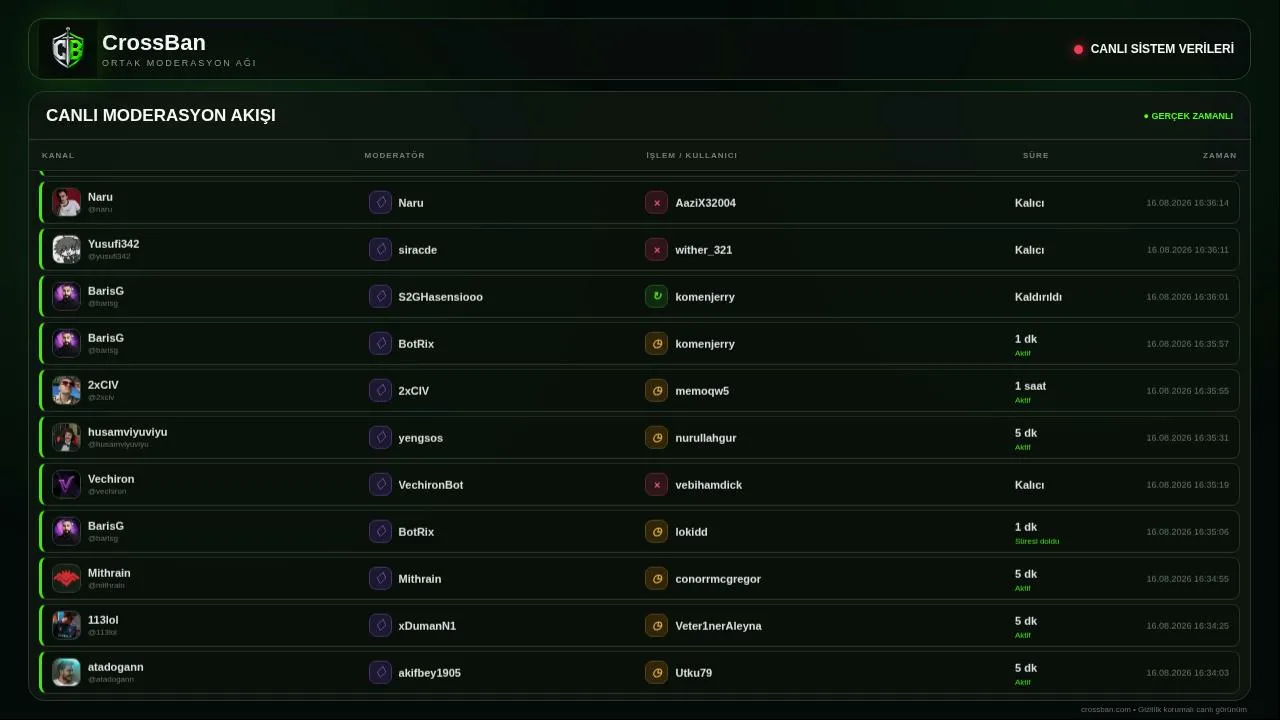The width and height of the screenshot is (1280, 720).
Task: Click the red ban icon beside AaziX32004
Action: pyautogui.click(x=656, y=203)
